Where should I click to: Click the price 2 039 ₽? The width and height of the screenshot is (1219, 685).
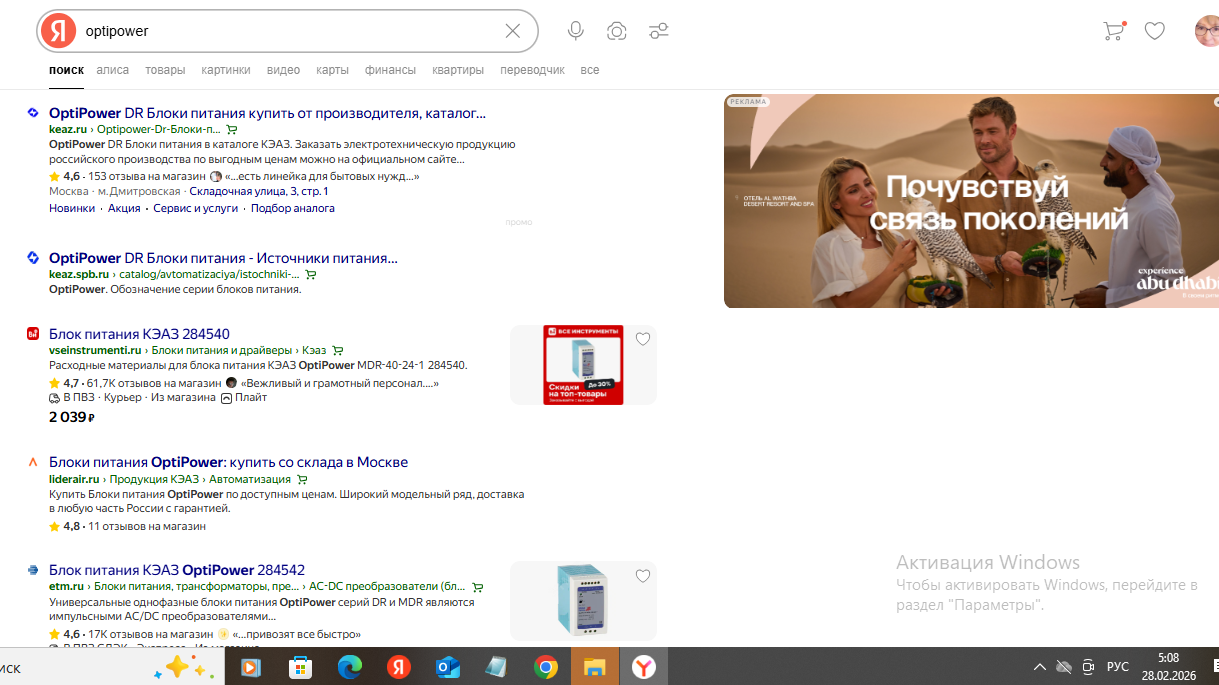72,416
